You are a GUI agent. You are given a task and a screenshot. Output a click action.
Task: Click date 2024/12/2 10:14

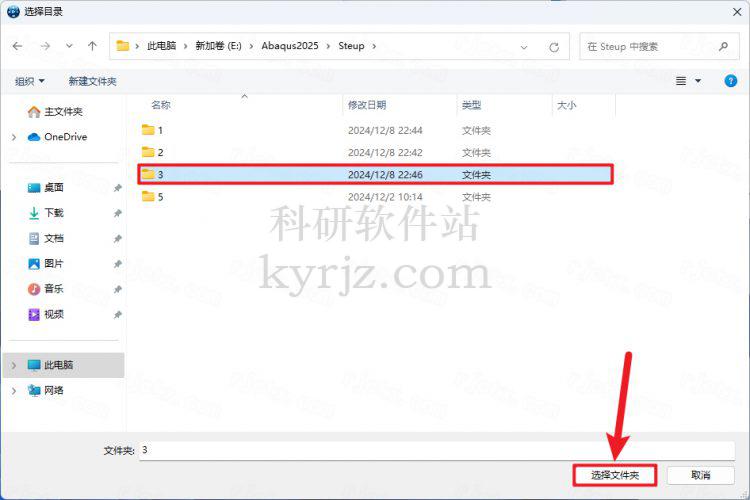tap(385, 197)
